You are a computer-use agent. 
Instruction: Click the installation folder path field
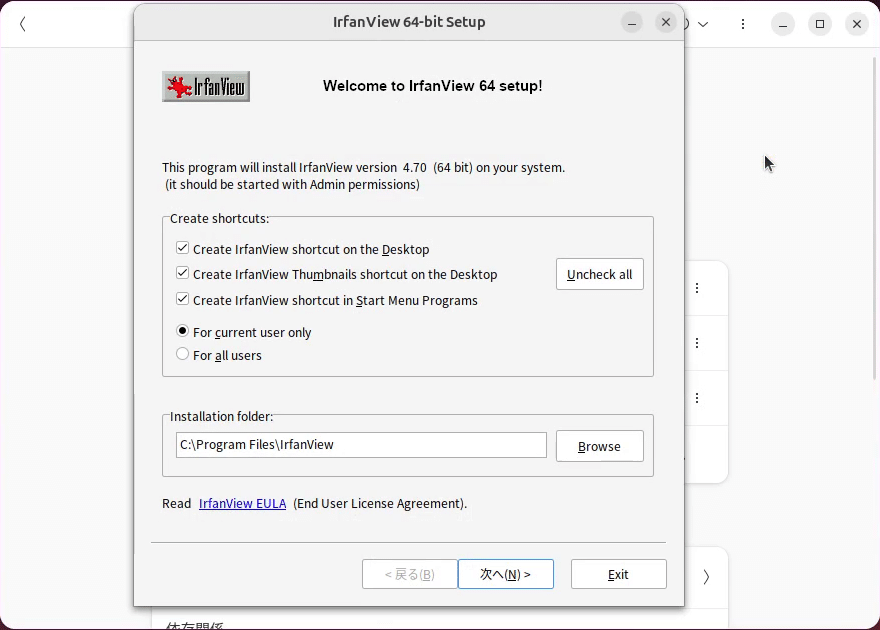coord(361,445)
